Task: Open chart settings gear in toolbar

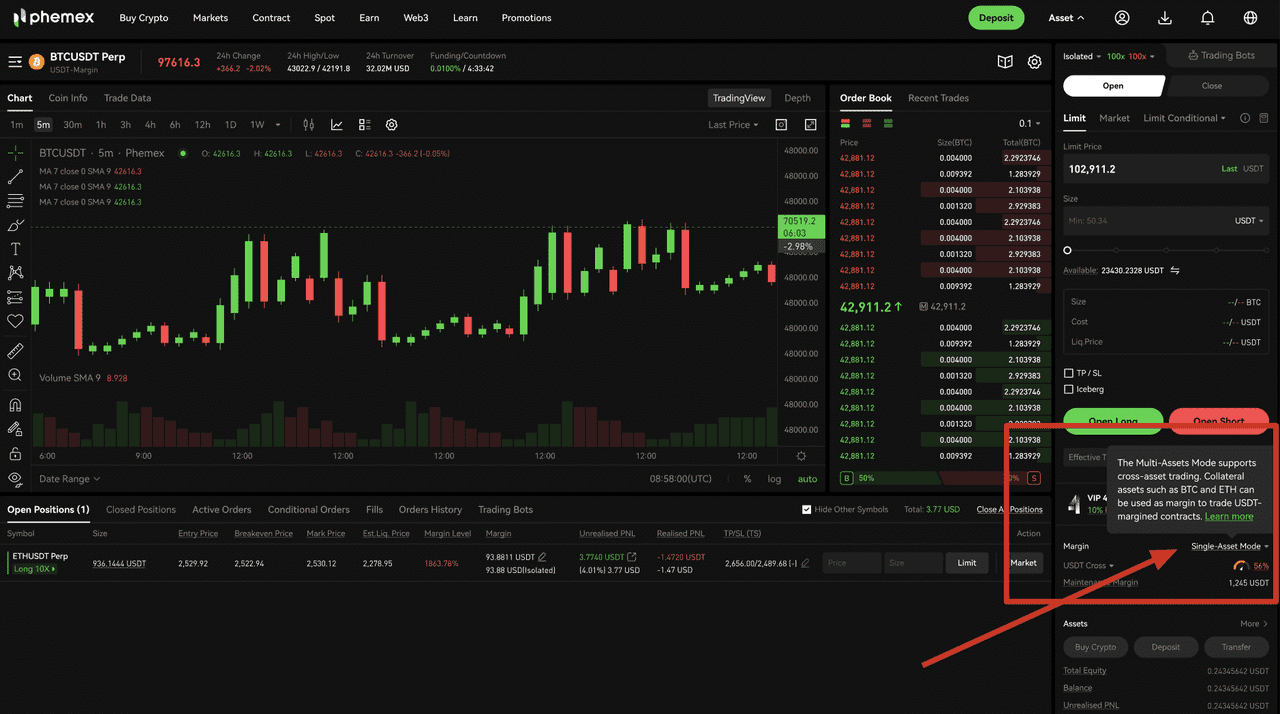Action: [x=392, y=125]
